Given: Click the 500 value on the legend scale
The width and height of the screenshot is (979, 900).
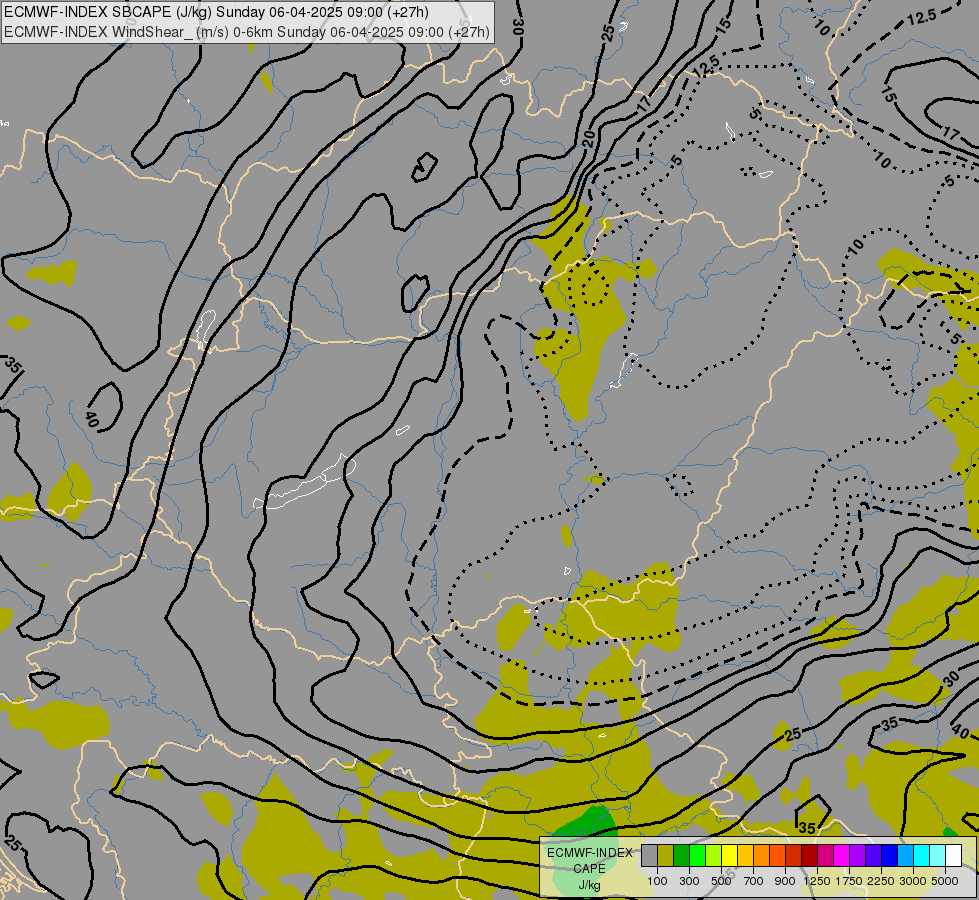Looking at the screenshot, I should pos(721,881).
